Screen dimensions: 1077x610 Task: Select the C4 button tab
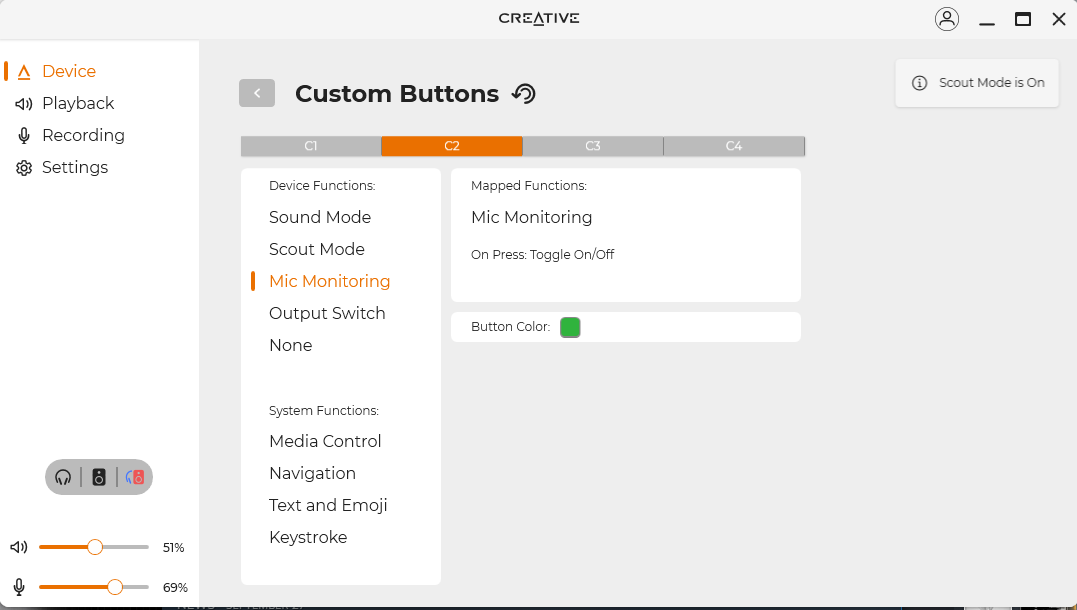coord(734,146)
